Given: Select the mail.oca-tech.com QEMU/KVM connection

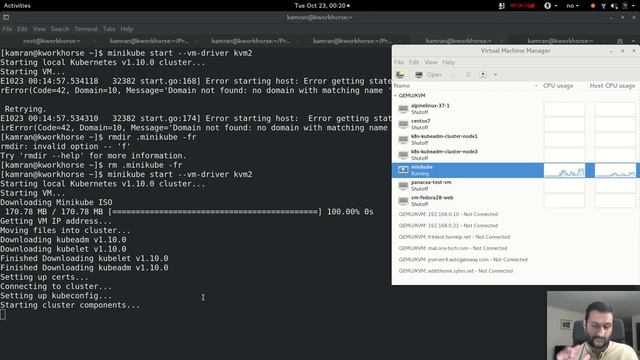Looking at the screenshot, I should [x=453, y=248].
